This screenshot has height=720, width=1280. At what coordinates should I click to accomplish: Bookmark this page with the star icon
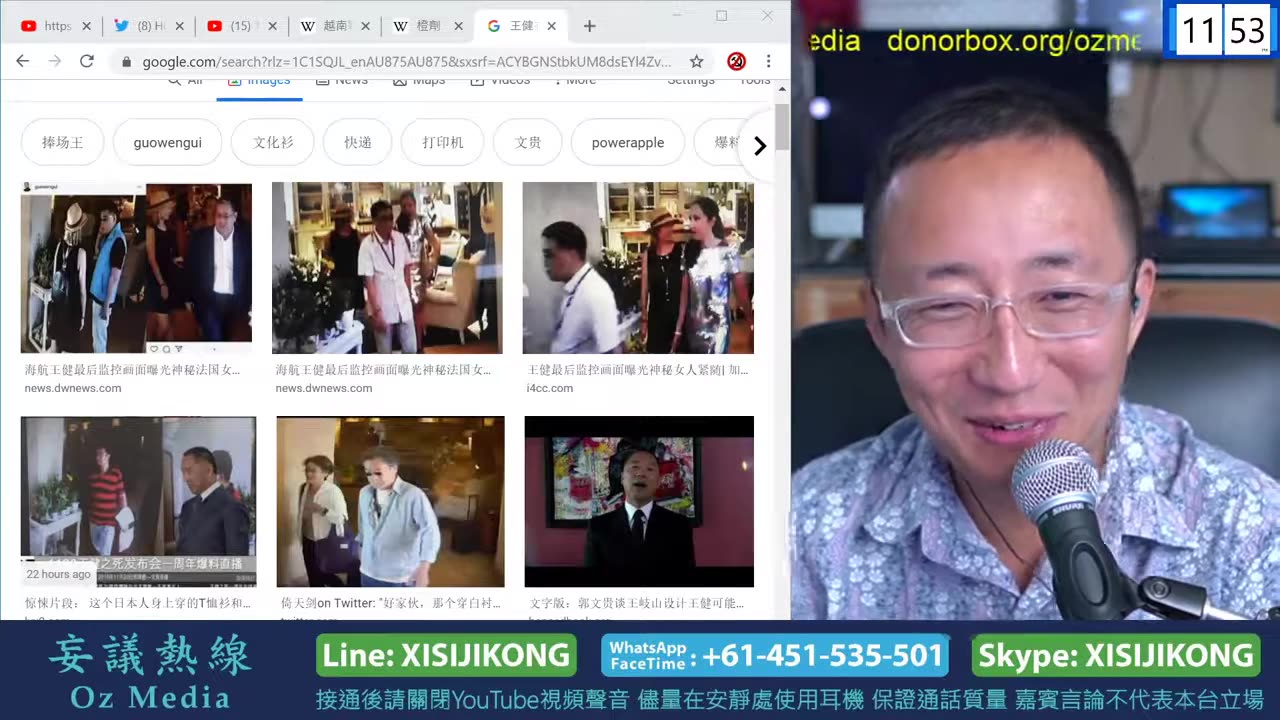(697, 61)
